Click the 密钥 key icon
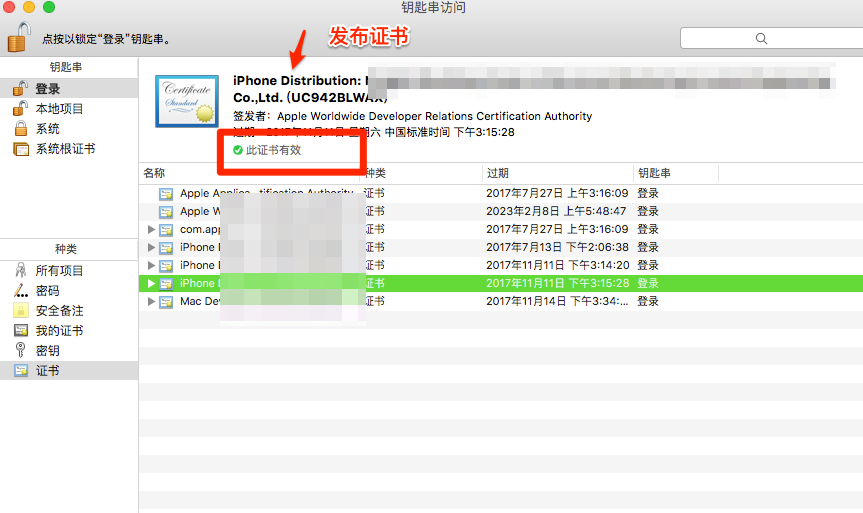The width and height of the screenshot is (863, 513). click(x=20, y=350)
